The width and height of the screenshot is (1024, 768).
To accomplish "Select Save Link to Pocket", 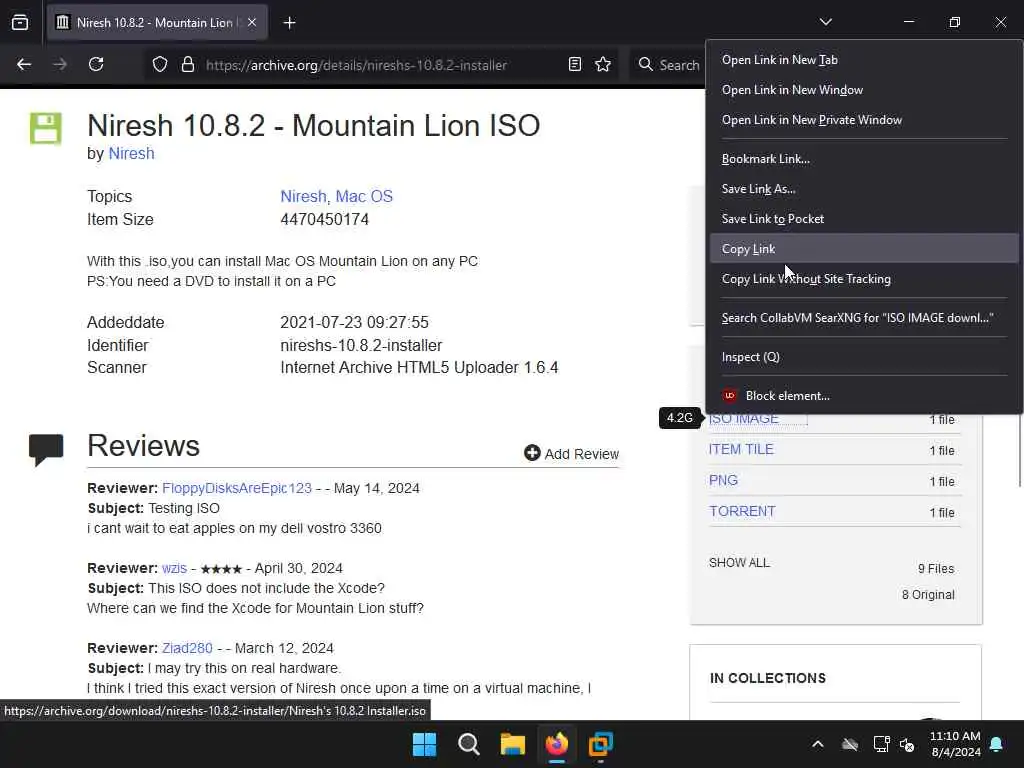I will pyautogui.click(x=864, y=219).
